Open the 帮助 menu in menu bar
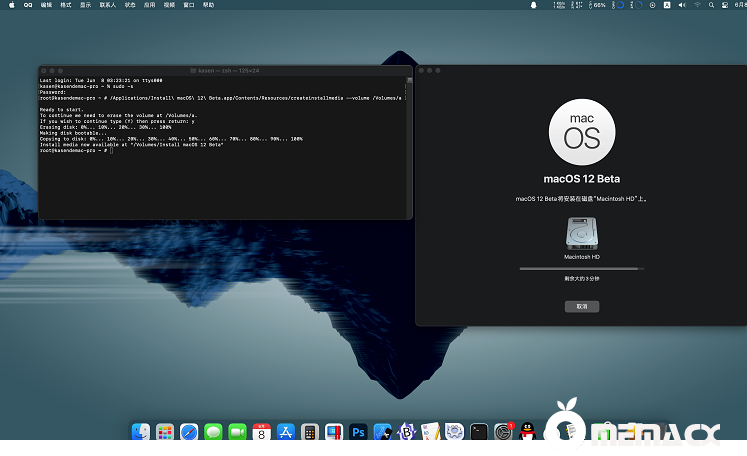Screen dimensions: 747x456 pyautogui.click(x=208, y=5)
